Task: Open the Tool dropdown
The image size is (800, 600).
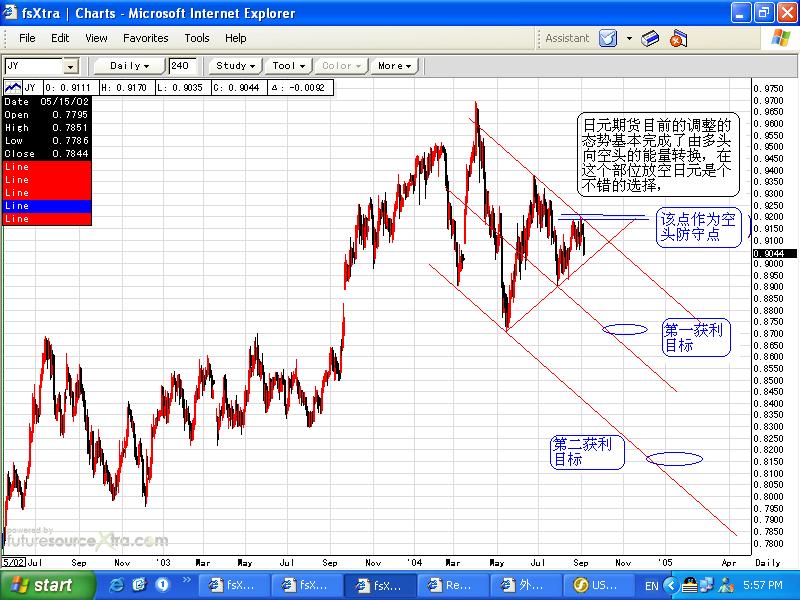Action: [288, 66]
